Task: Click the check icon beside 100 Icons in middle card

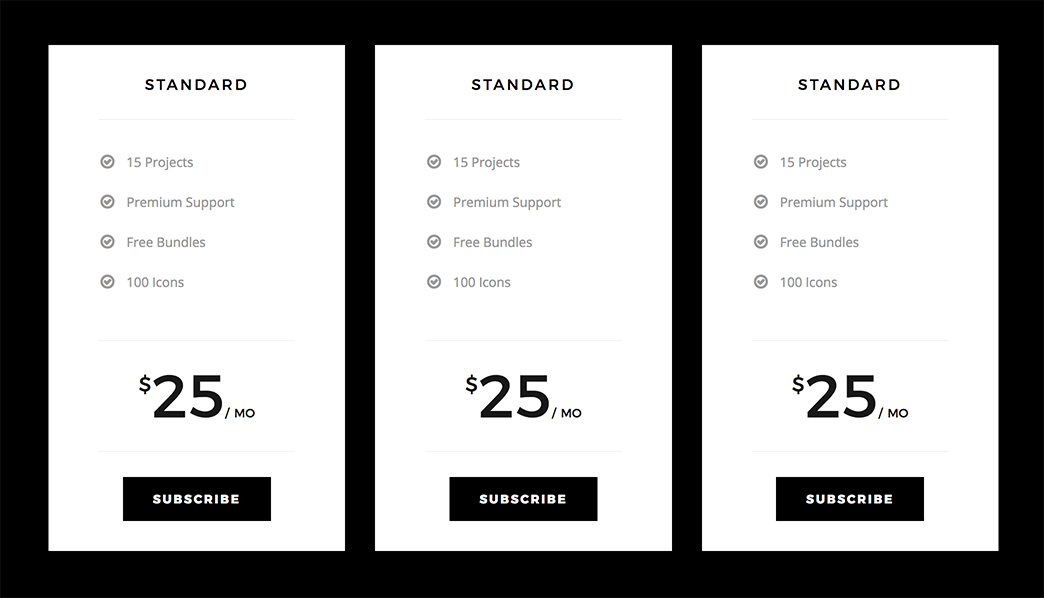Action: point(434,282)
